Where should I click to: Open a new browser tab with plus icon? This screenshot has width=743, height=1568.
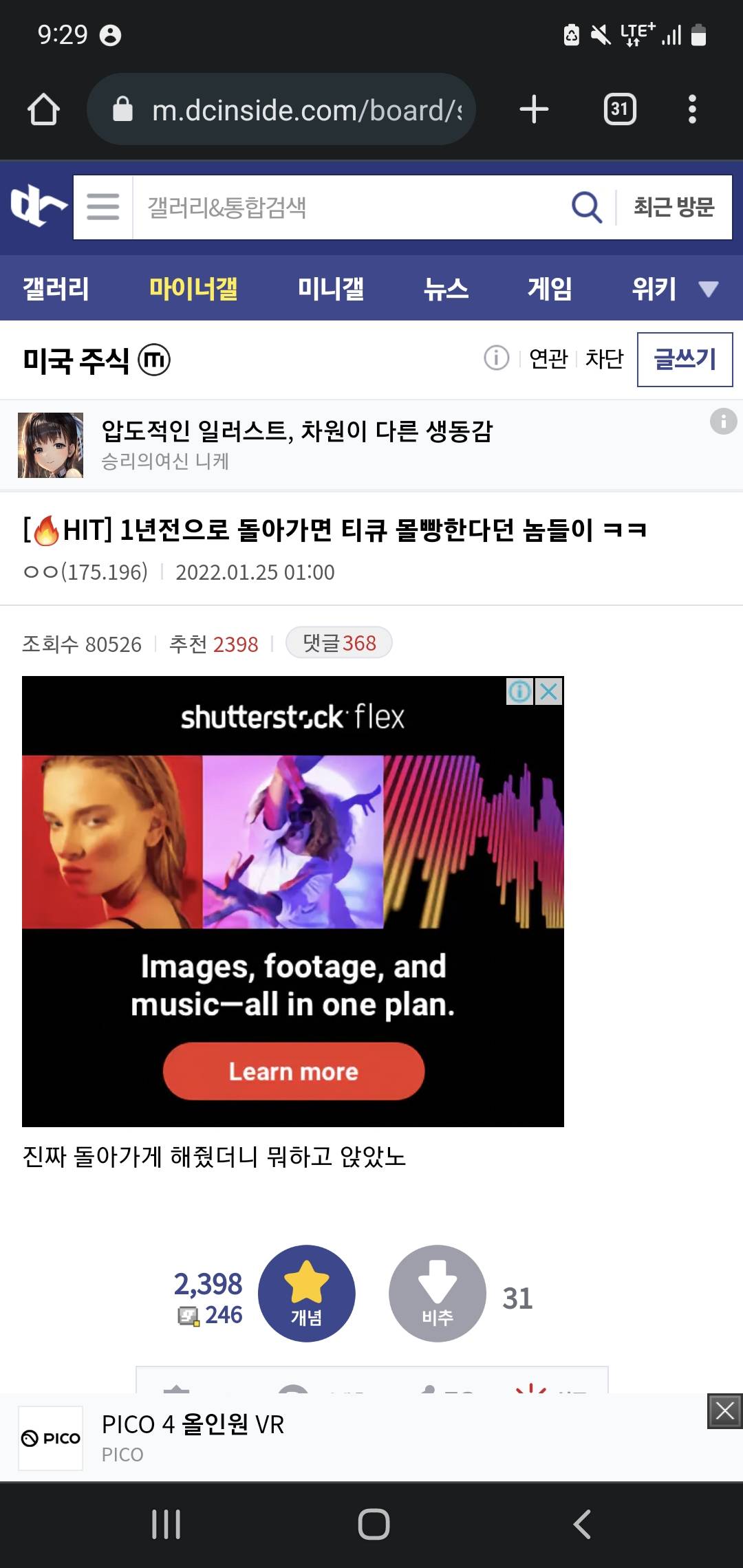pyautogui.click(x=534, y=109)
